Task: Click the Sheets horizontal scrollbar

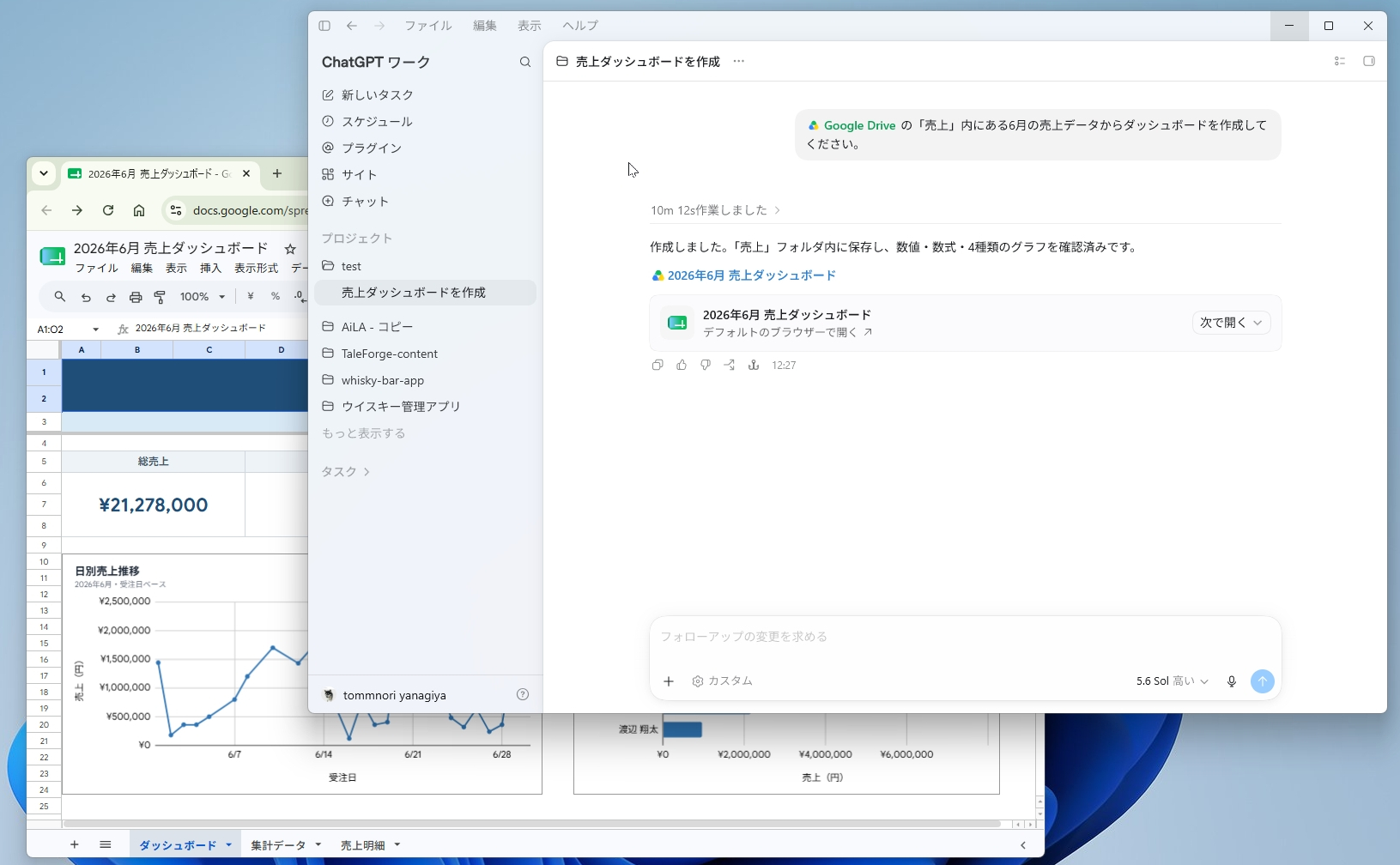Action: pos(532,824)
